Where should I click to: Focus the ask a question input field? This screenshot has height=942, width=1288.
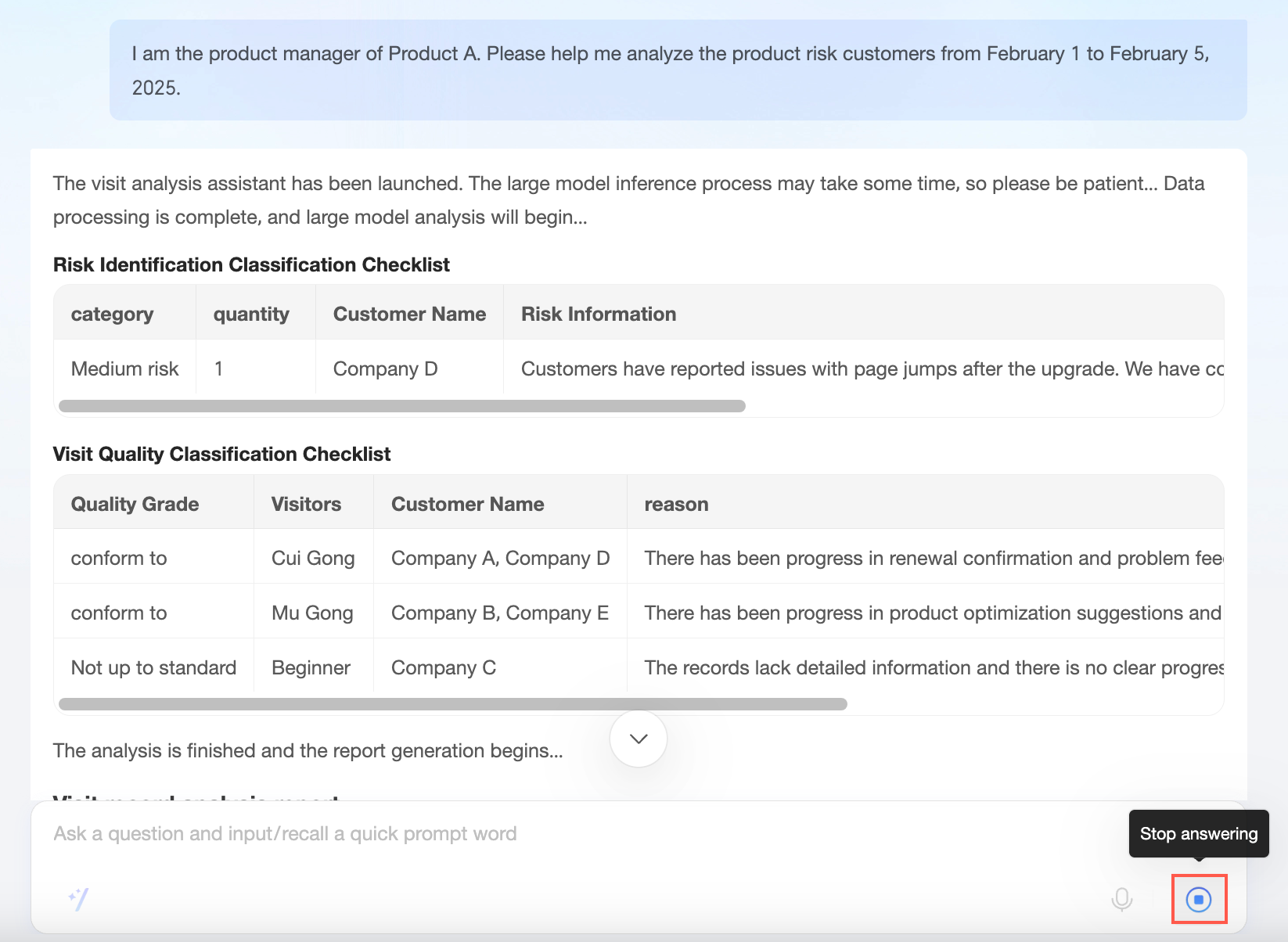[548, 834]
